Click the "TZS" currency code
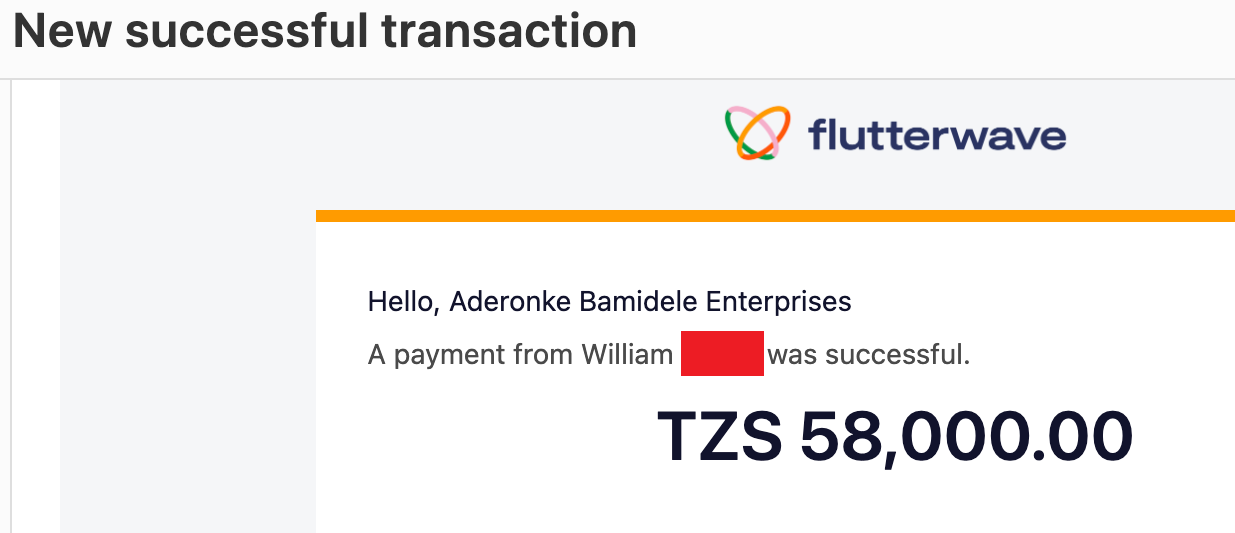Screen dimensions: 1235x533 [x=719, y=438]
